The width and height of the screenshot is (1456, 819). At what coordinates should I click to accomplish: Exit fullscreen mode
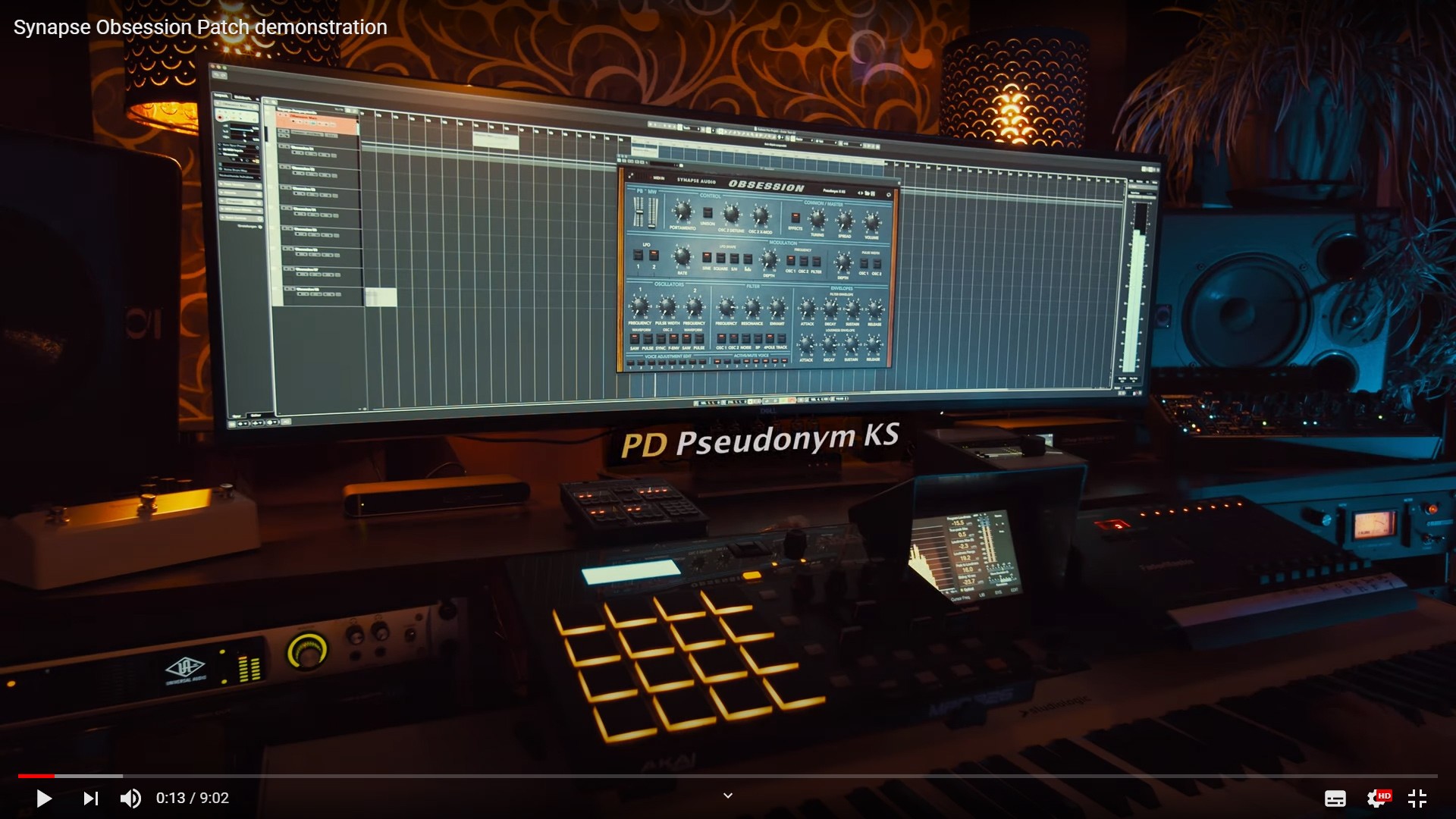pyautogui.click(x=1417, y=799)
